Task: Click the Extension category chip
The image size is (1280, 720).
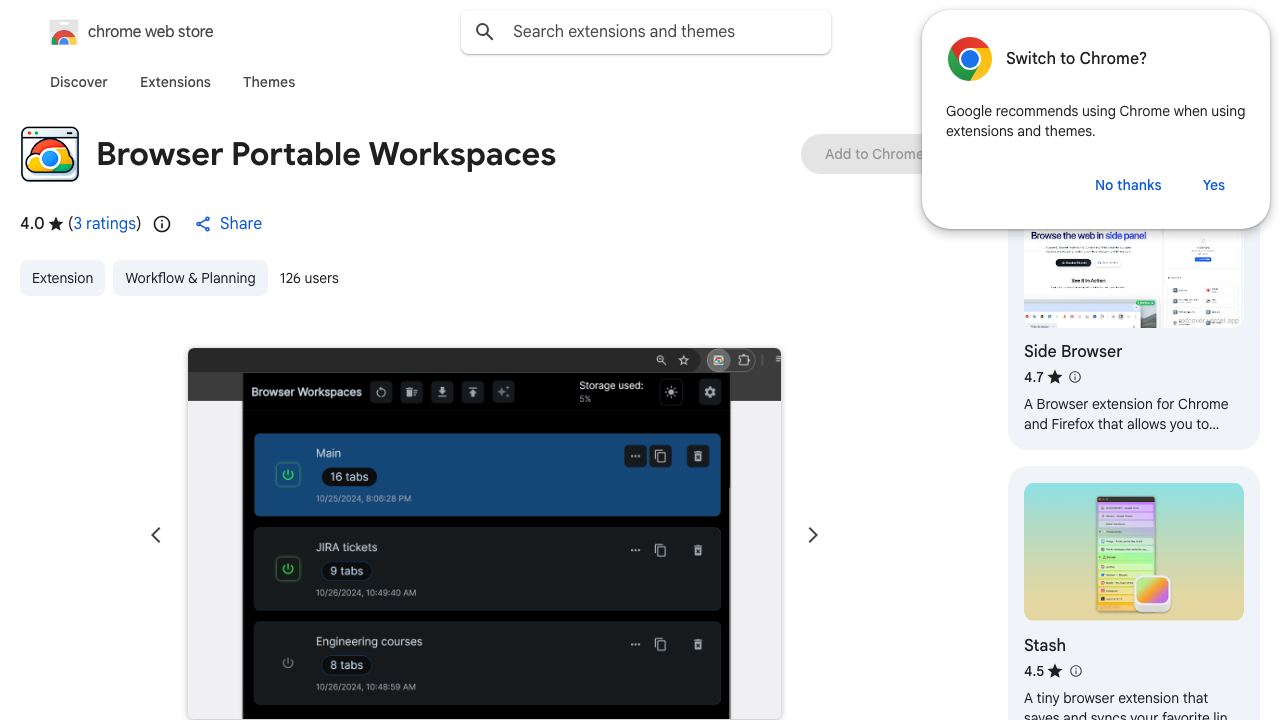Action: (62, 278)
